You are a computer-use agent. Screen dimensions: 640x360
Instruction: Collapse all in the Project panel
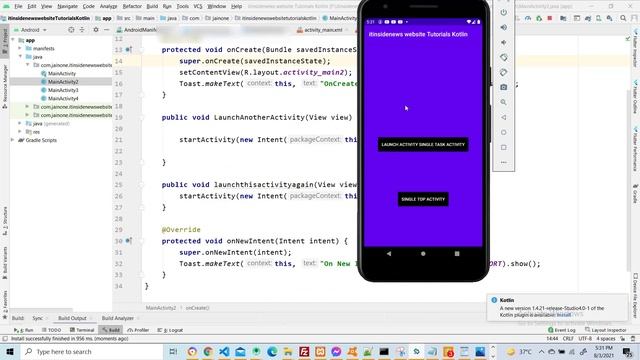[x=82, y=30]
